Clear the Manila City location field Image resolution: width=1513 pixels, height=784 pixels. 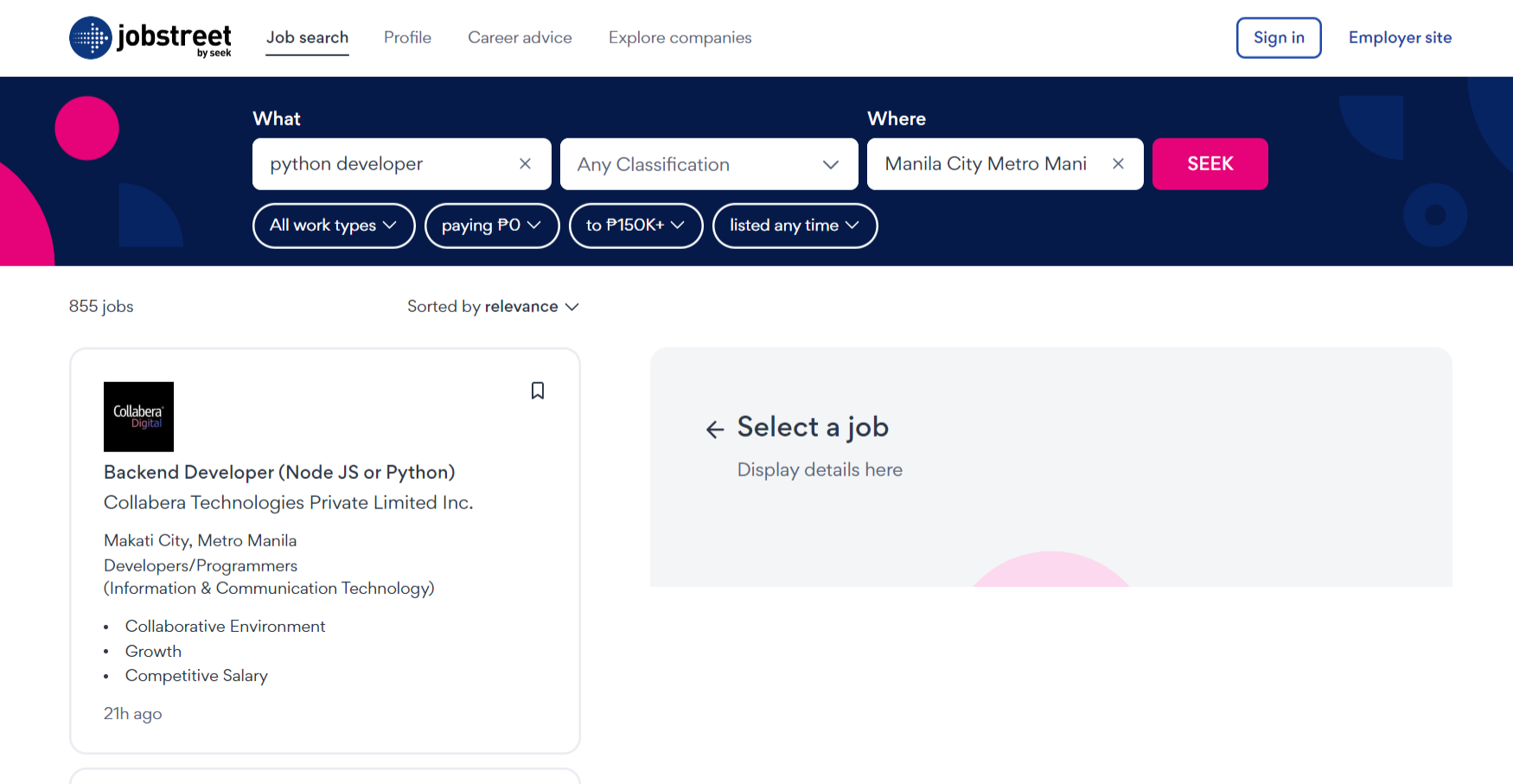coord(1118,163)
